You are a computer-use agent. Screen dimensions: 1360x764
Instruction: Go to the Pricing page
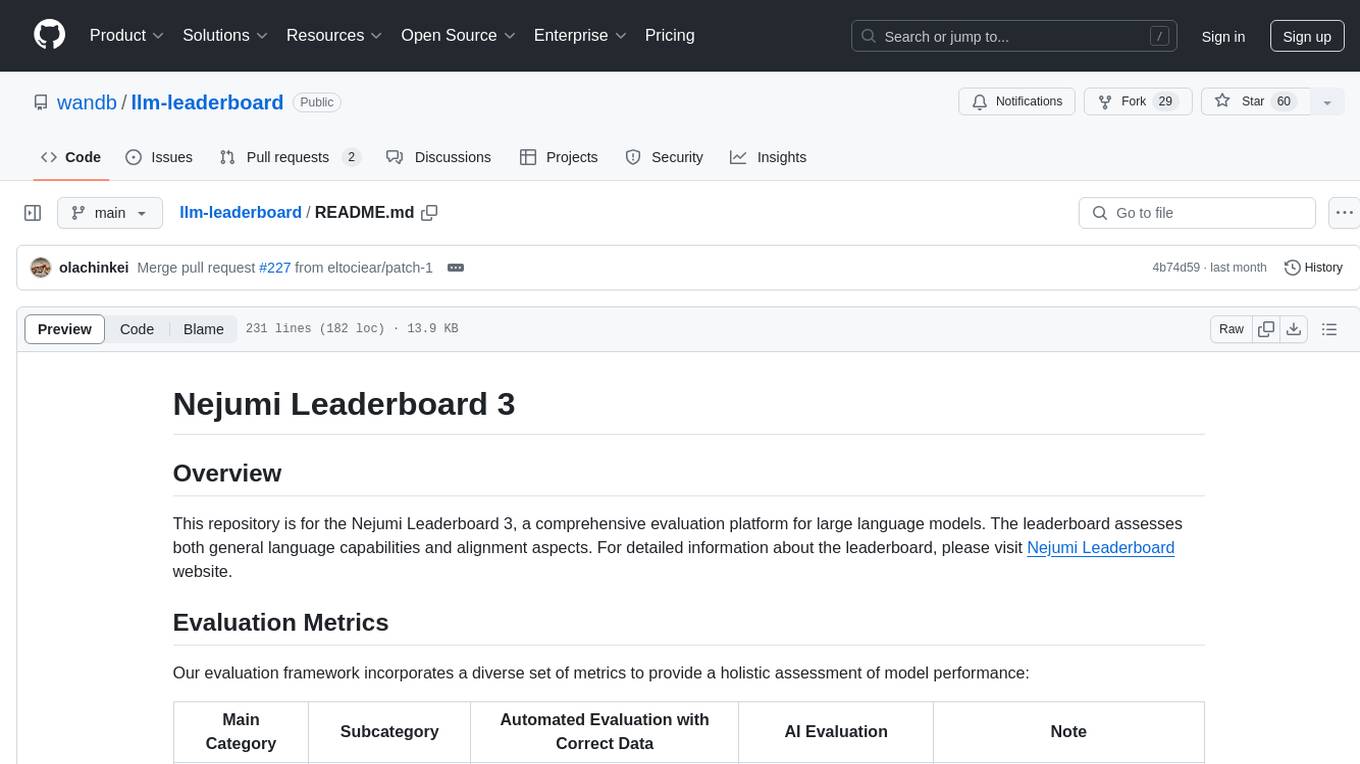pyautogui.click(x=670, y=35)
